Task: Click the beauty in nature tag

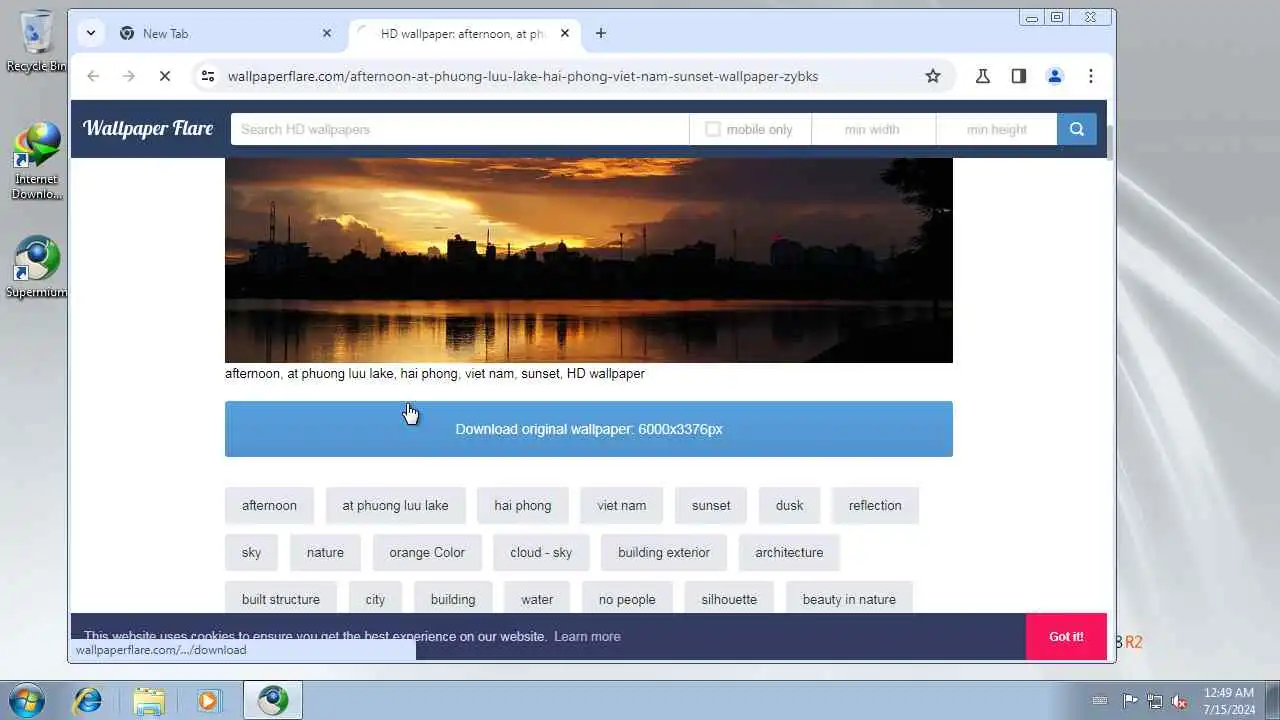Action: pos(849,599)
